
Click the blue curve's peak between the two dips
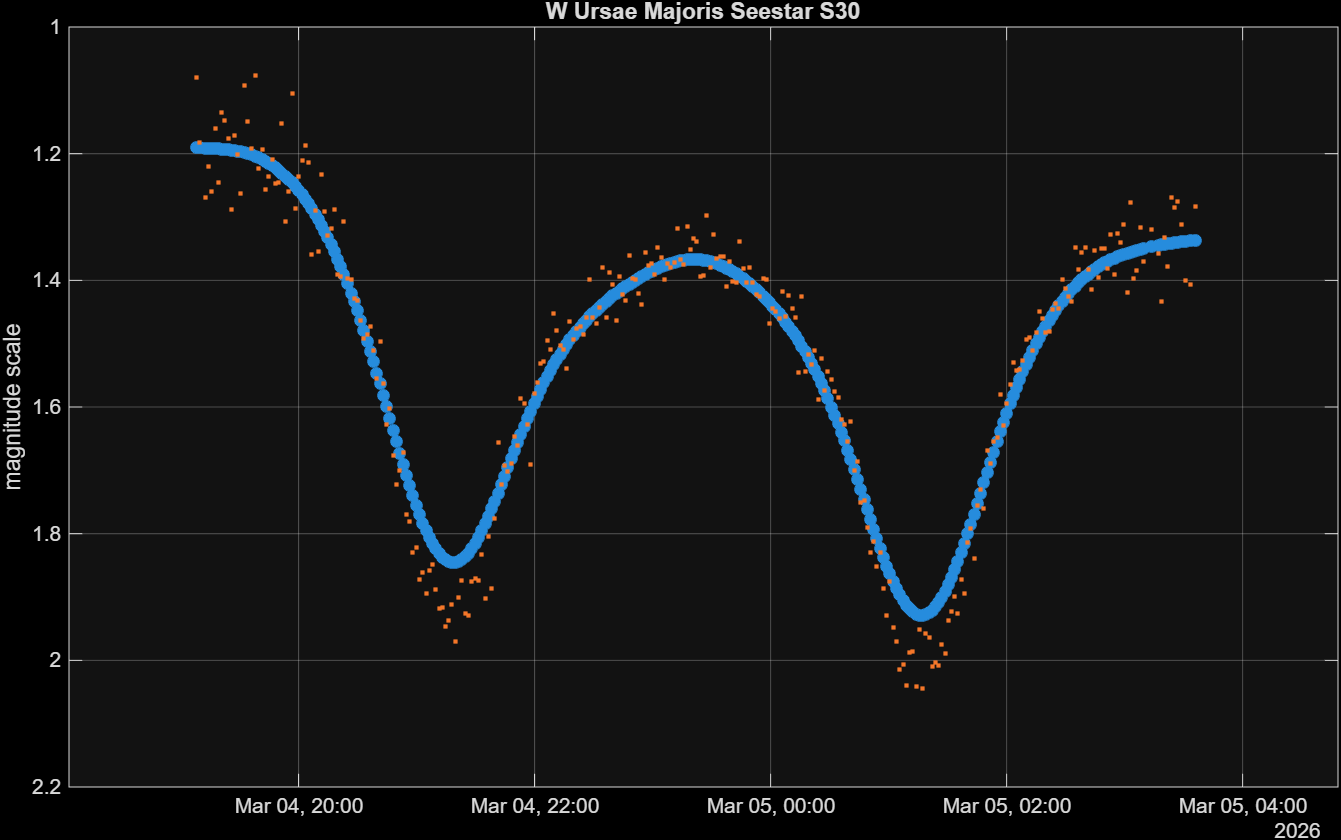695,259
